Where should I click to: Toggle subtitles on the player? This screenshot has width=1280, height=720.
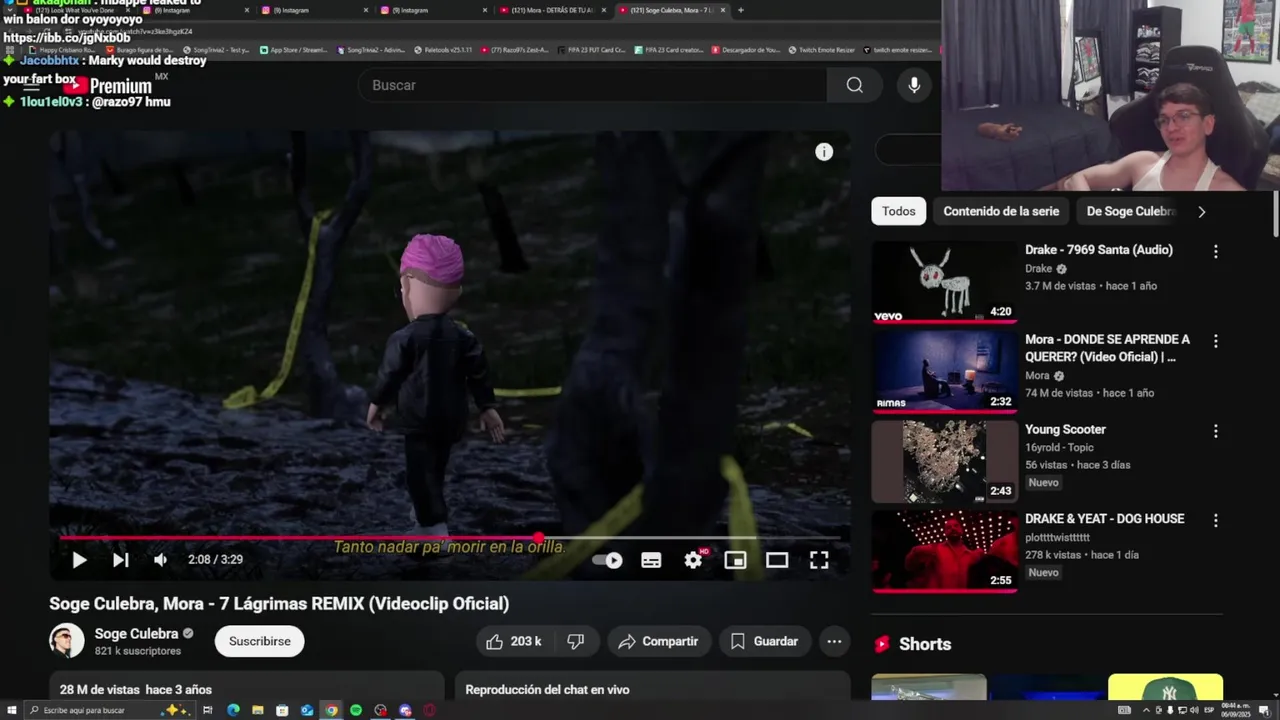(651, 560)
